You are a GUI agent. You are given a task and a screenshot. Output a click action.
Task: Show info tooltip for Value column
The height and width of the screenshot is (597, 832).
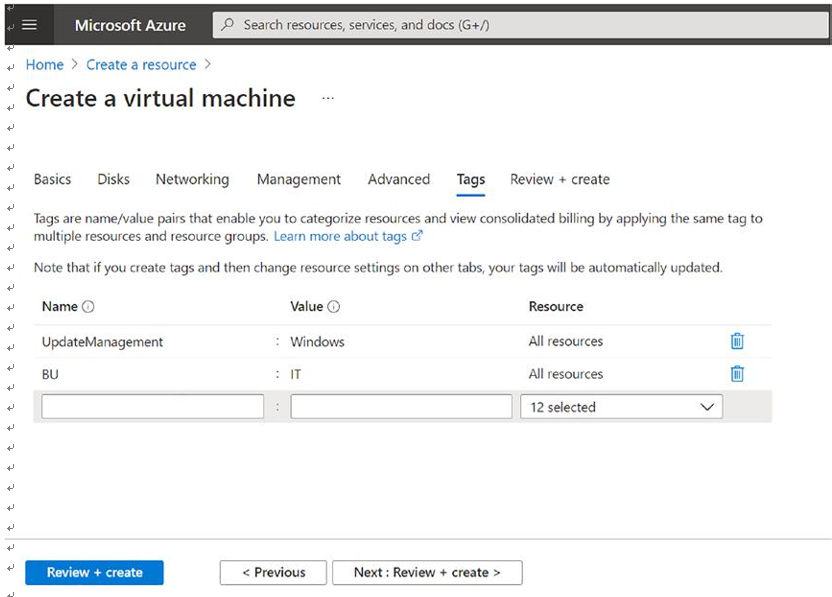coord(333,306)
